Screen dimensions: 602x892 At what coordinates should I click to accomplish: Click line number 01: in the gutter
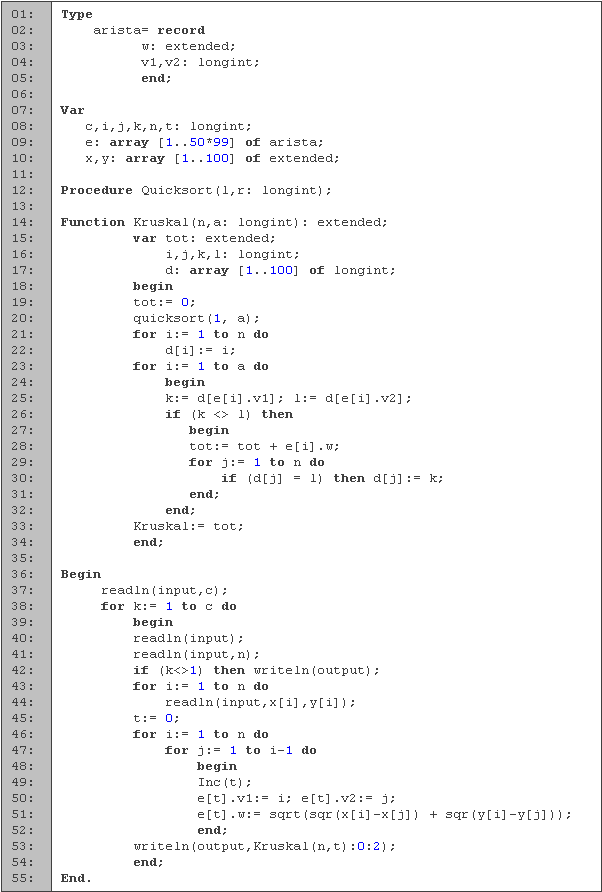coord(23,14)
